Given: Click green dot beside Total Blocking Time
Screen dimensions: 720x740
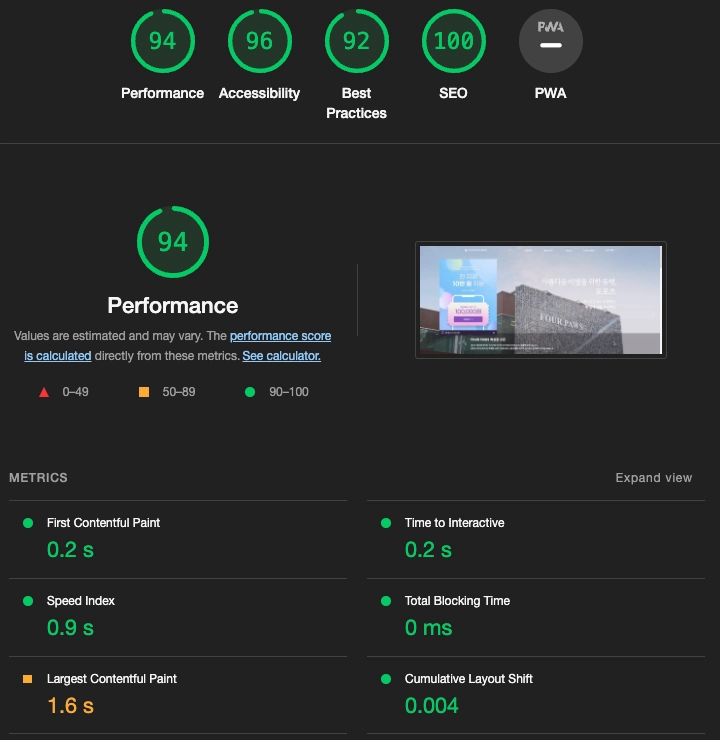Looking at the screenshot, I should (386, 601).
